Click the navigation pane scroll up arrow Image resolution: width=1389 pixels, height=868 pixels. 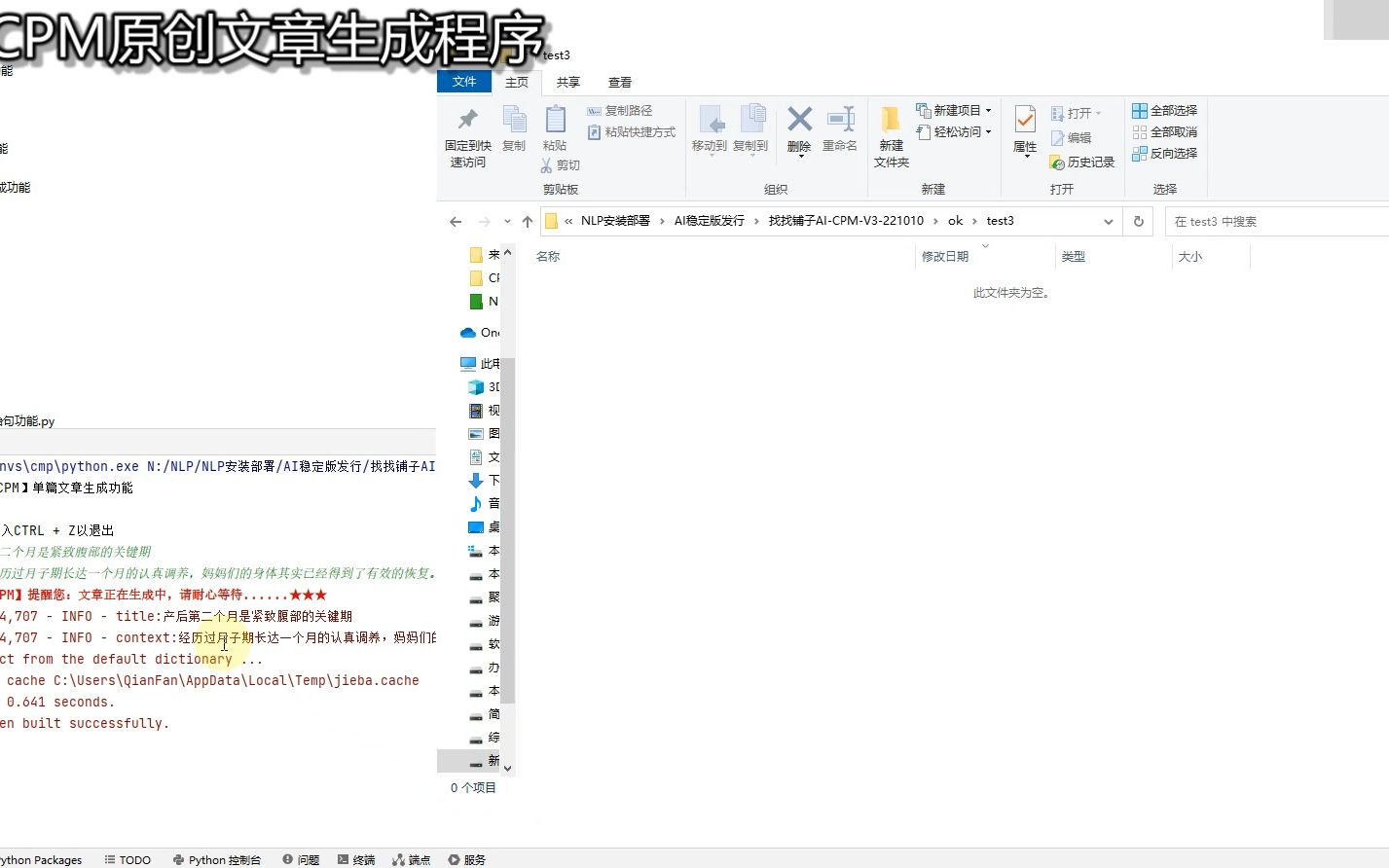click(x=507, y=252)
